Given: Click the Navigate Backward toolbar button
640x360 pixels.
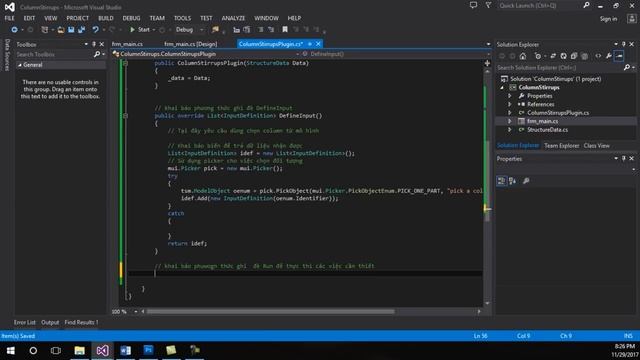Looking at the screenshot, I should pyautogui.click(x=14, y=30).
